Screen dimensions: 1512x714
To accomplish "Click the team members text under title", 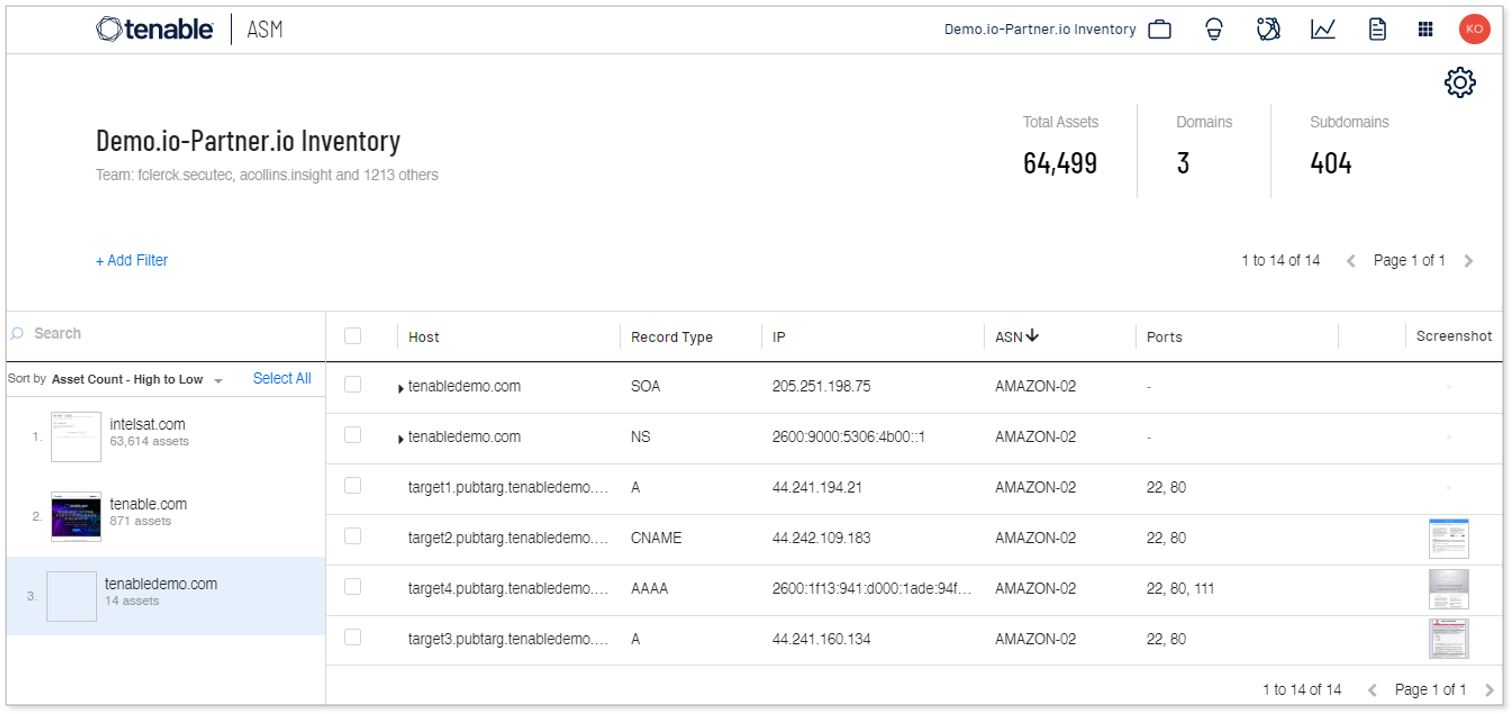I will (267, 175).
